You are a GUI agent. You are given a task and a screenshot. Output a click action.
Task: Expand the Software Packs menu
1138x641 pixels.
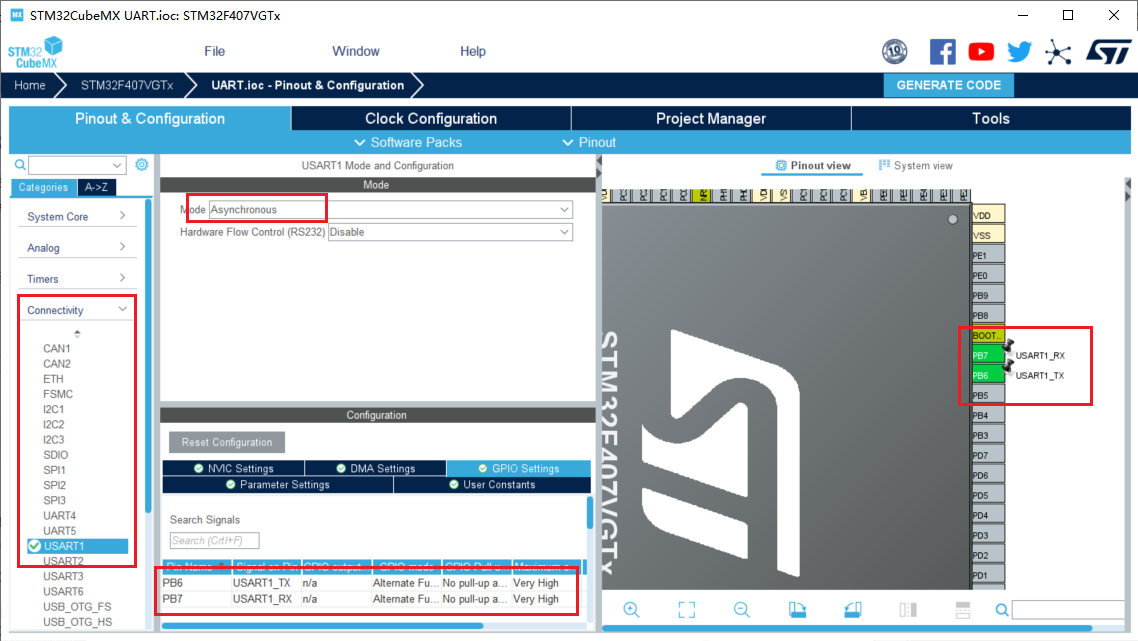[408, 142]
